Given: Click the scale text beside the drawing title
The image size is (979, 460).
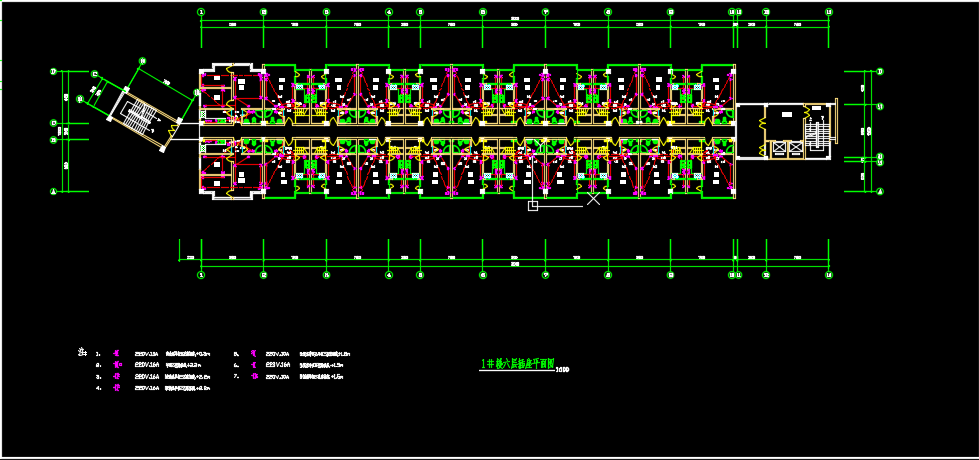Looking at the screenshot, I should (562, 370).
